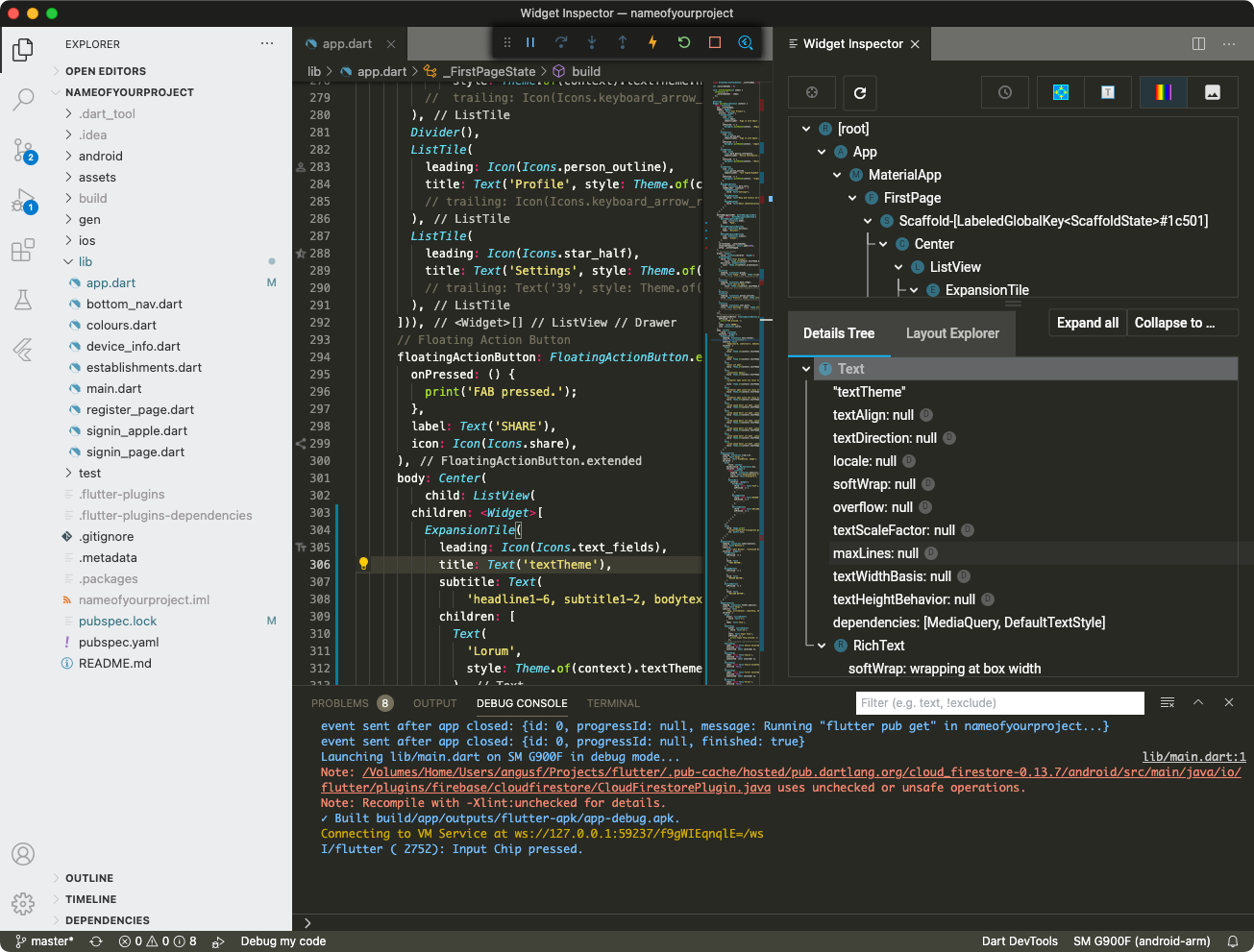Viewport: 1254px width, 952px height.
Task: Refresh the widget tree
Action: [860, 92]
